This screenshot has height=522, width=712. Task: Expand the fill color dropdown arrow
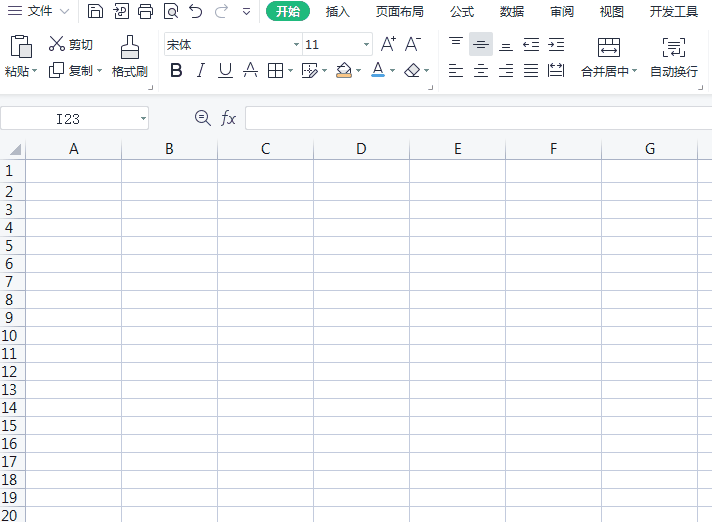point(359,71)
